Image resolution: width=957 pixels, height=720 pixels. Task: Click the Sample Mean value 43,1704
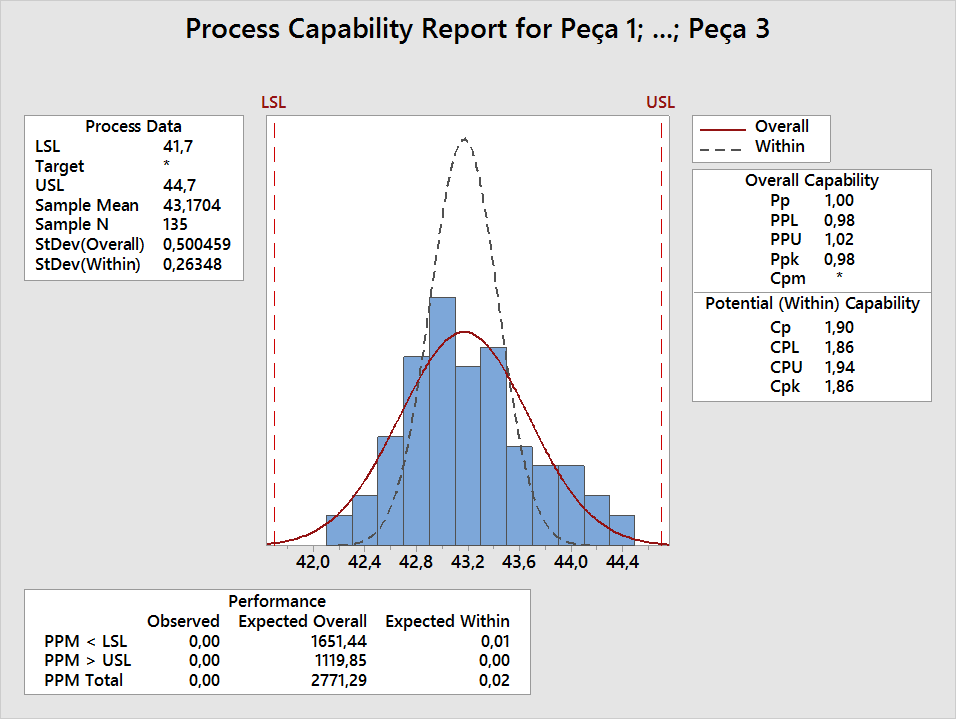(192, 205)
